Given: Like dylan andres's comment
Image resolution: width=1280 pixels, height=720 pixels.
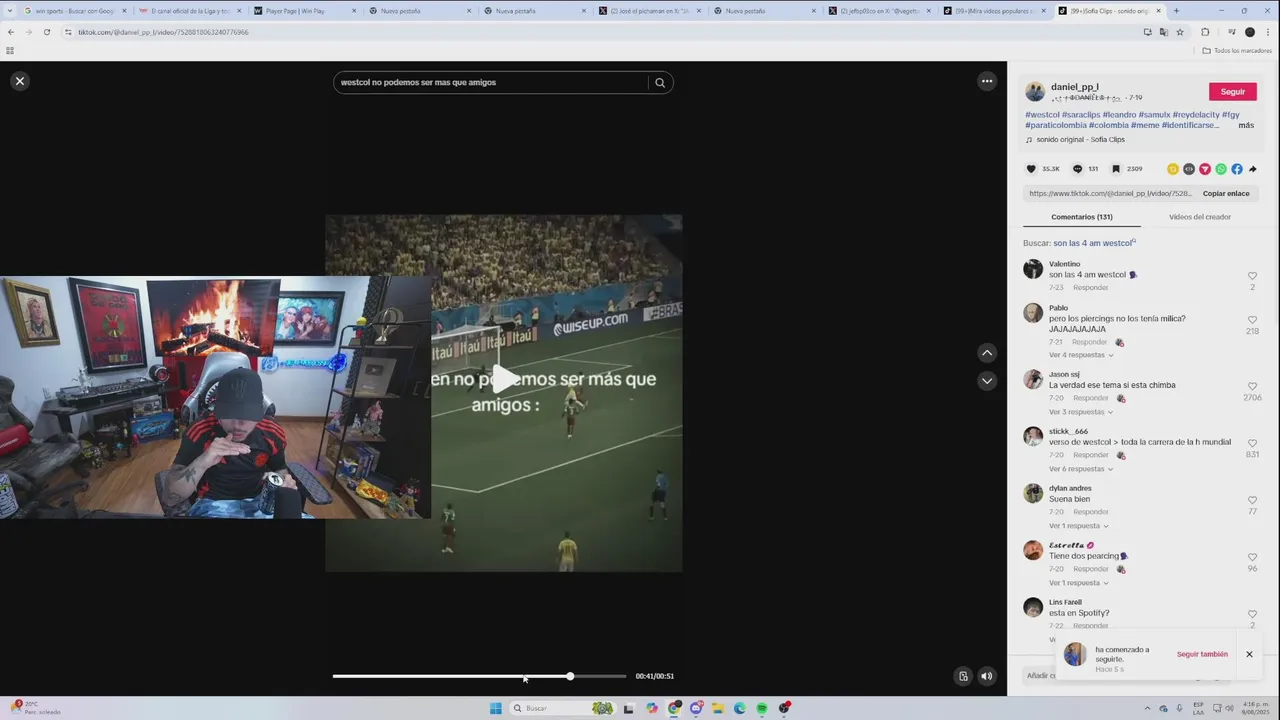Looking at the screenshot, I should 1252,500.
